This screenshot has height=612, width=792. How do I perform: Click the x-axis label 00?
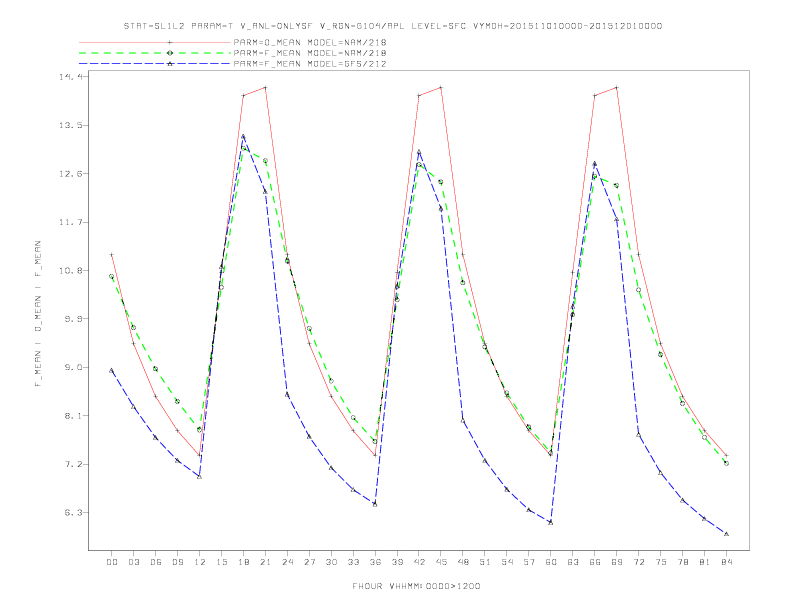coord(112,562)
